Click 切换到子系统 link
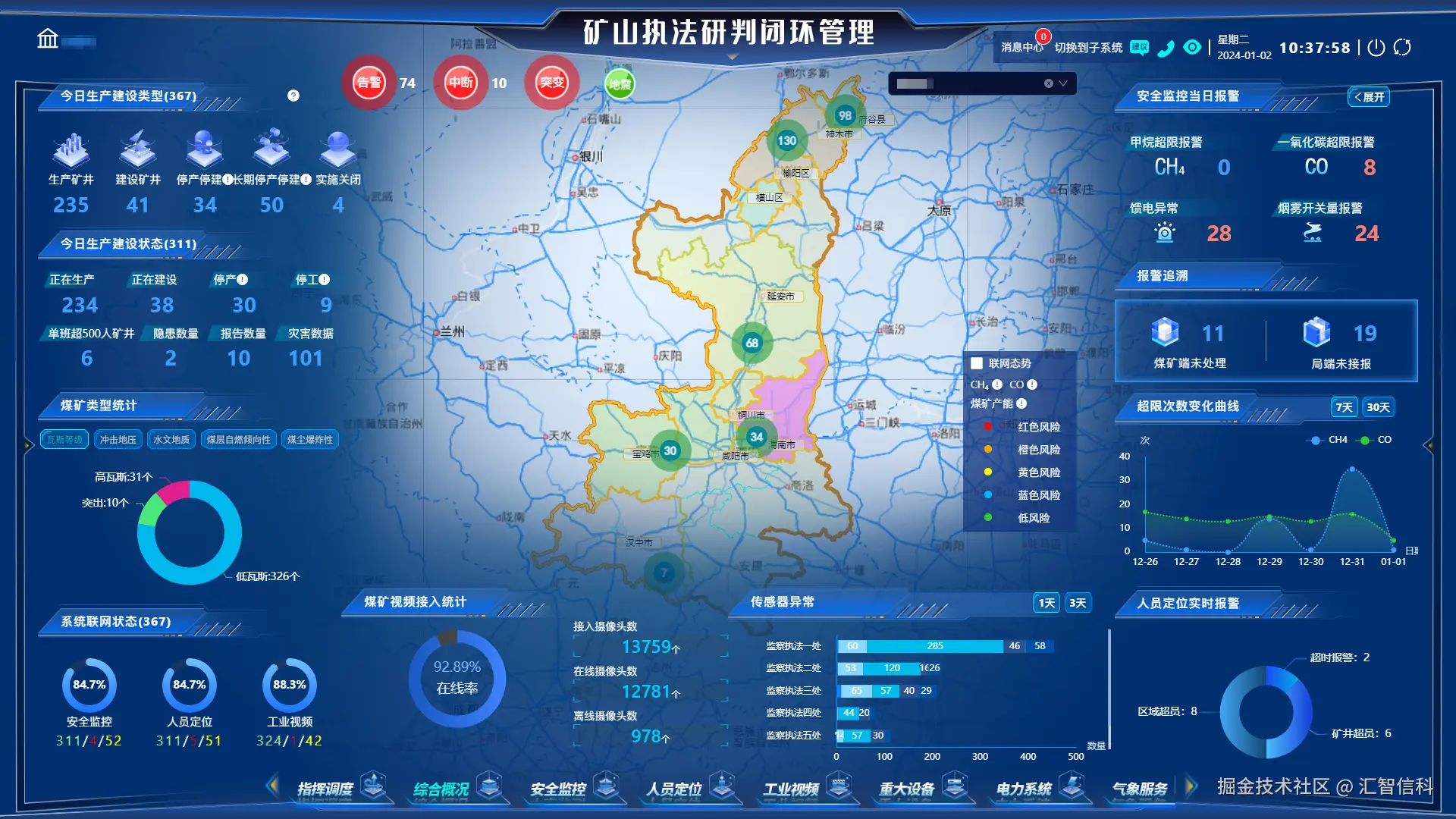The height and width of the screenshot is (819, 1456). coord(1088,48)
